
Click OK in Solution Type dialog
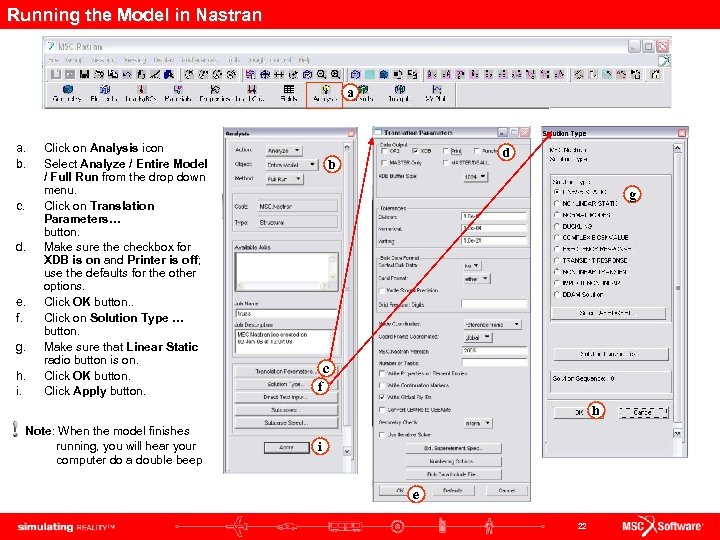pos(579,412)
